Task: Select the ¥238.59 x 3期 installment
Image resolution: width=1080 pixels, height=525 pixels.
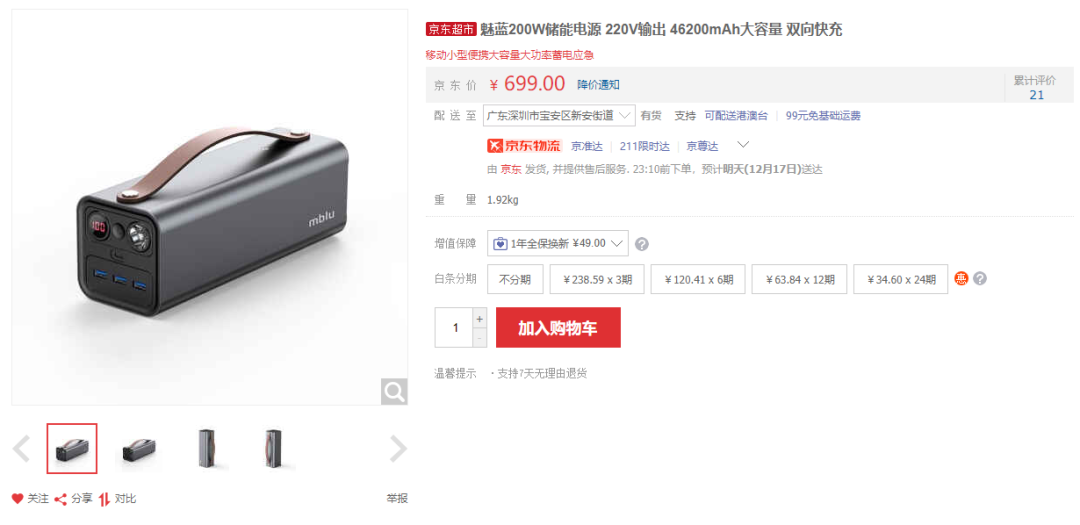Action: [597, 279]
